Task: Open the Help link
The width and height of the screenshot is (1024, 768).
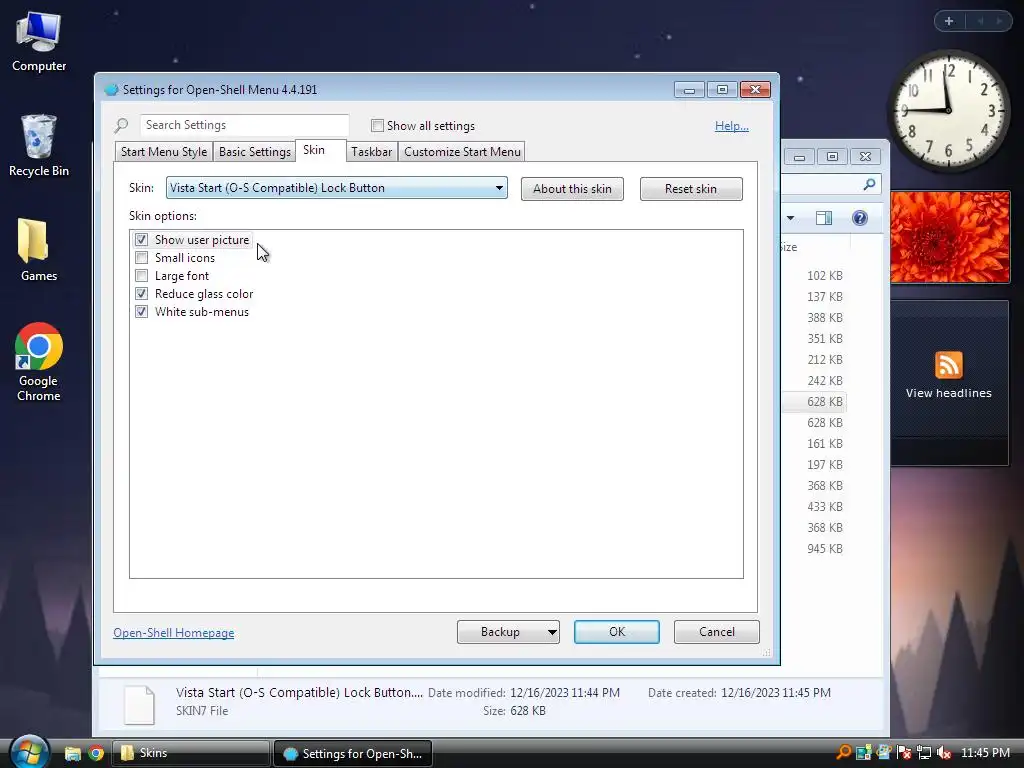Action: 731,126
